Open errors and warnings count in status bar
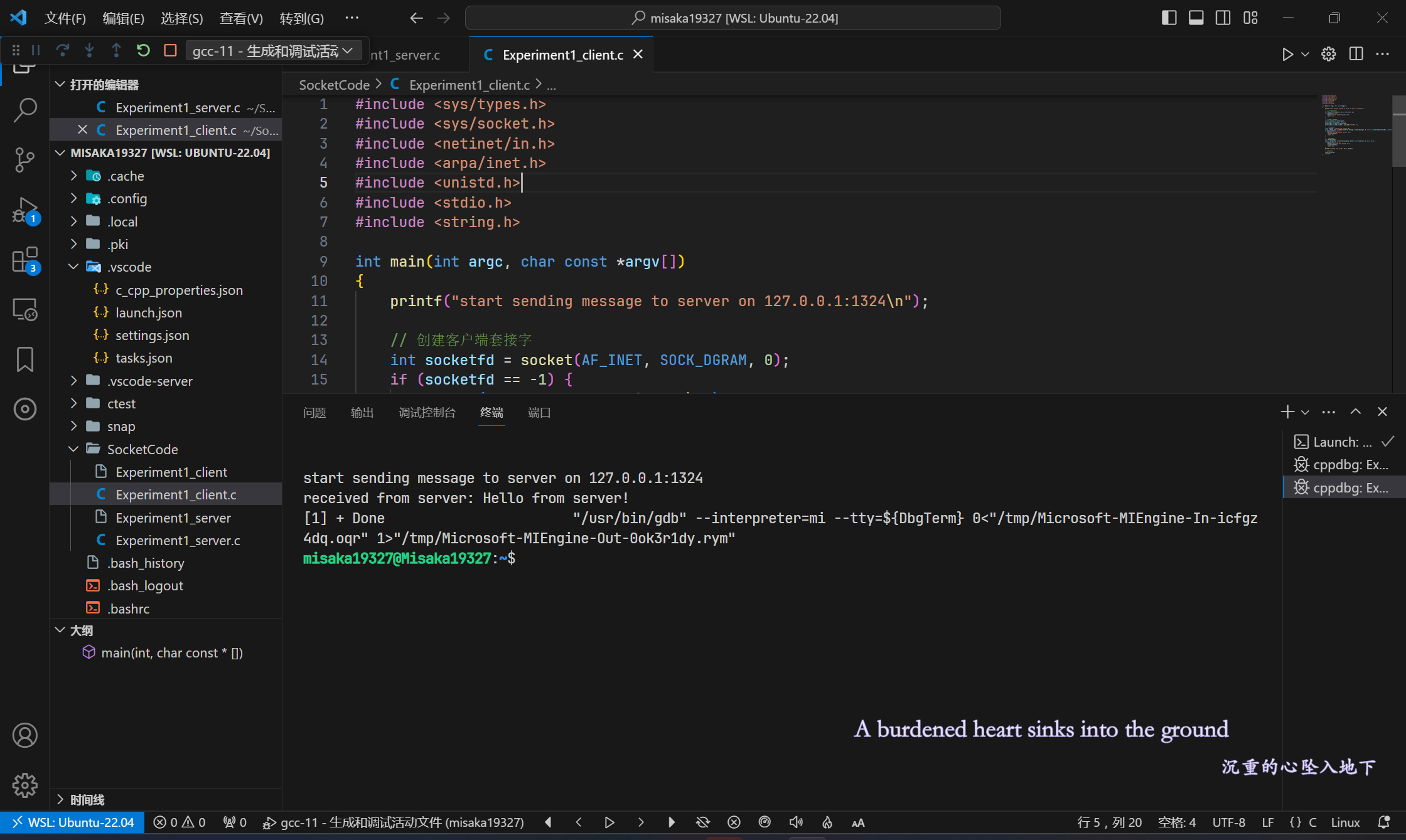Viewport: 1406px width, 840px height. [180, 822]
